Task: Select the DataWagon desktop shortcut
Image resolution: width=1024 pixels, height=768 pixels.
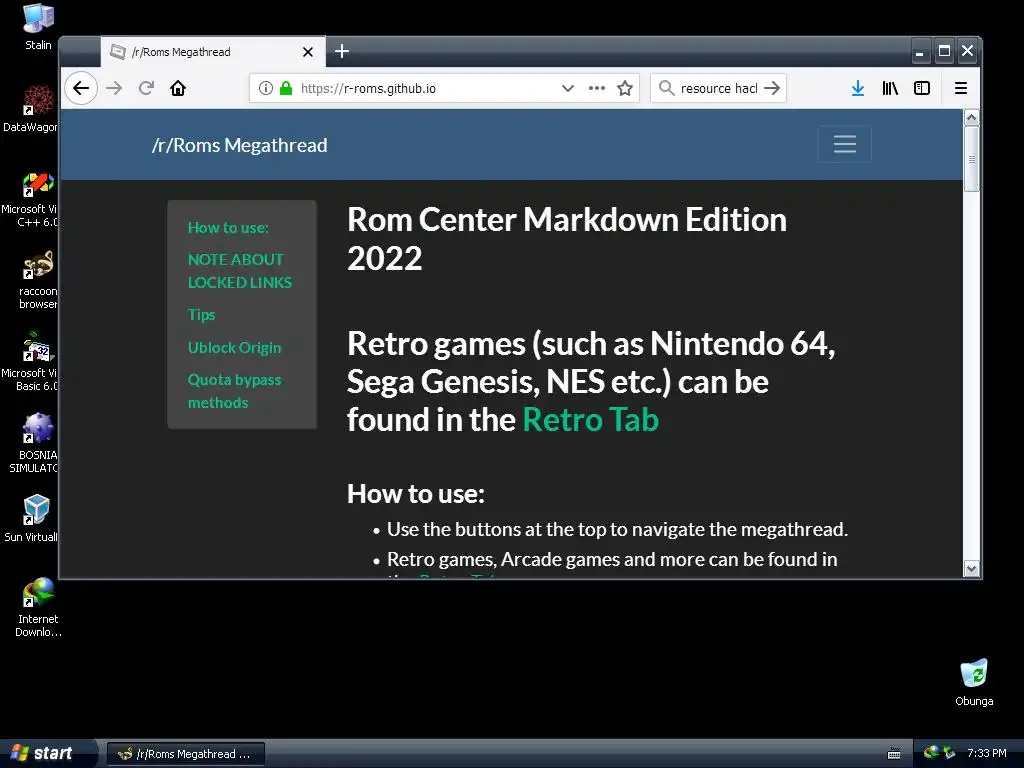Action: (x=30, y=108)
